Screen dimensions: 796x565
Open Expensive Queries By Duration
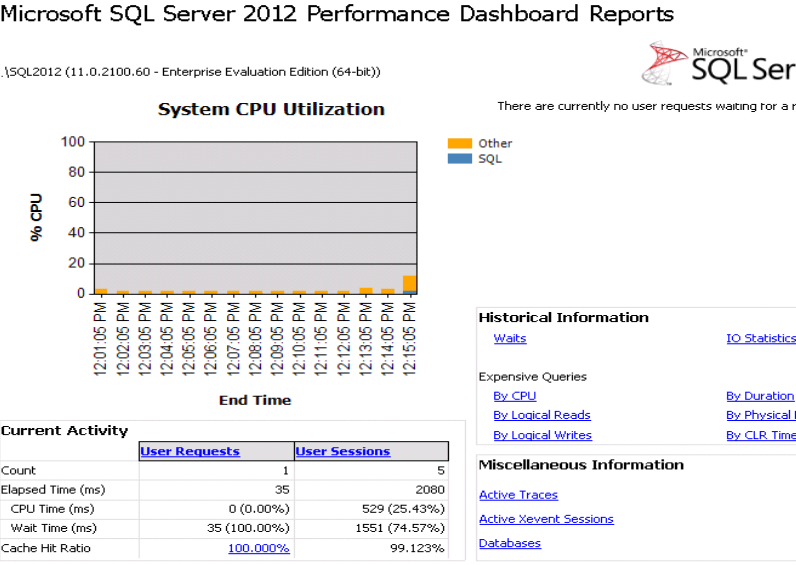(x=760, y=396)
